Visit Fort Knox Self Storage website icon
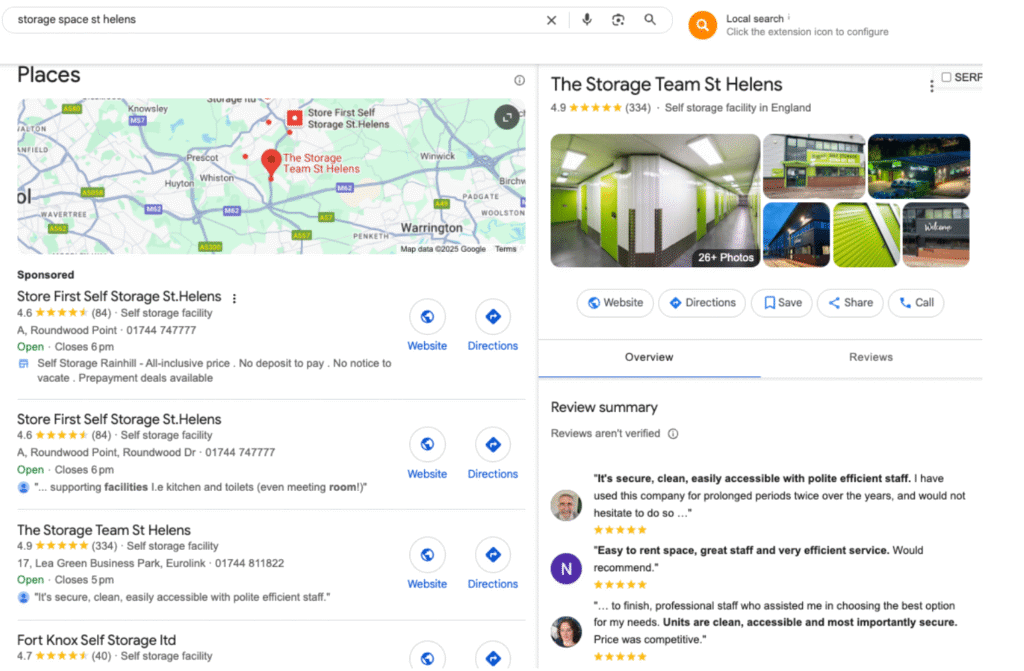Screen dimensions: 1024x671 coord(427,657)
